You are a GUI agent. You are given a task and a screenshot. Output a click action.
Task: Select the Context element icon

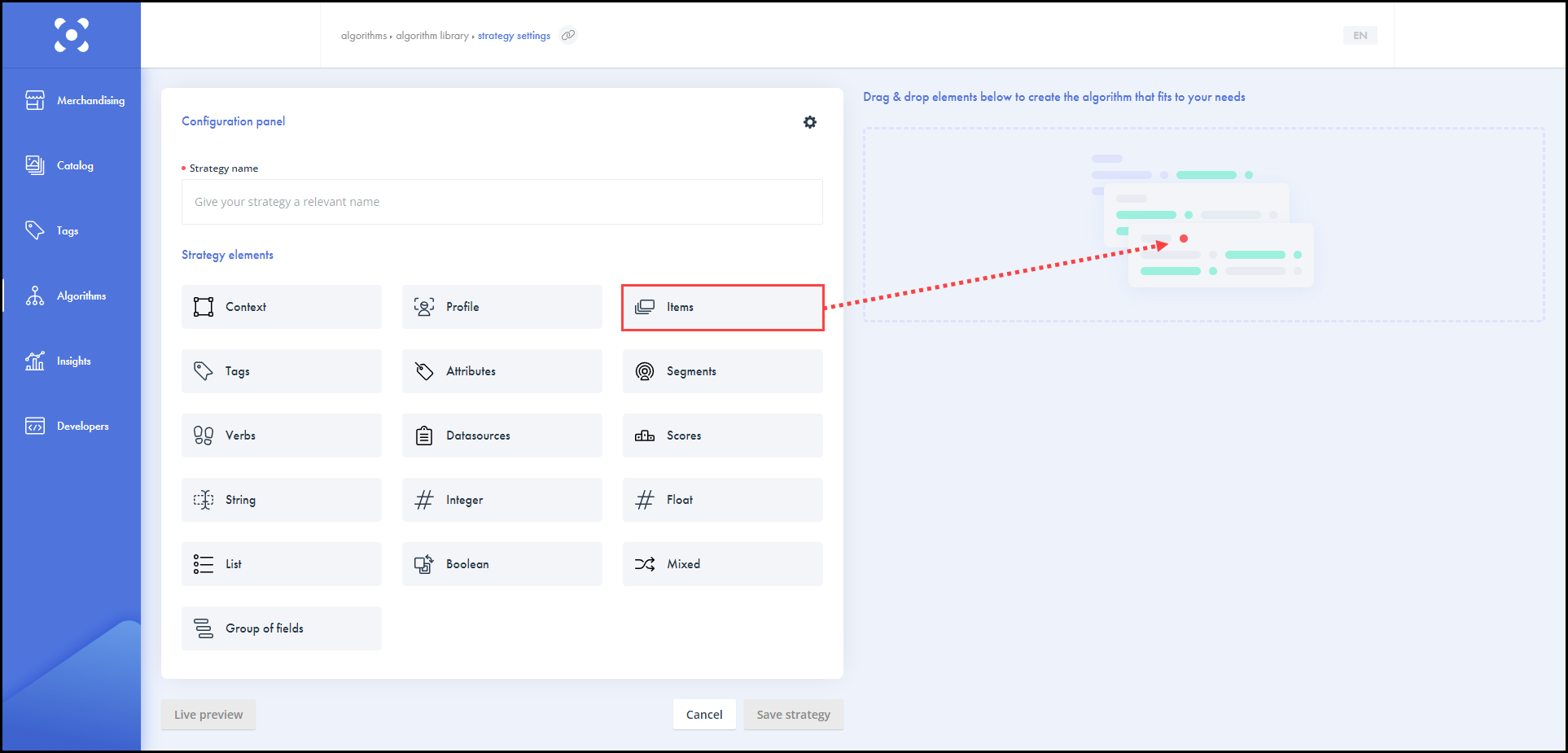(x=204, y=307)
